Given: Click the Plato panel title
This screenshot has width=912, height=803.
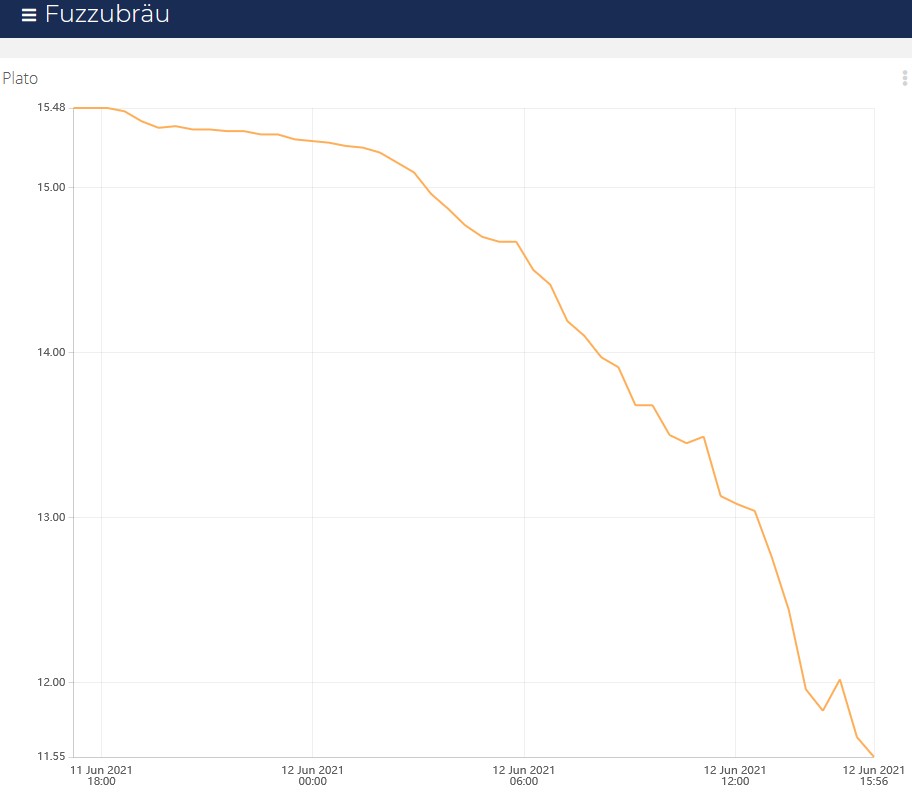Looking at the screenshot, I should click(20, 78).
